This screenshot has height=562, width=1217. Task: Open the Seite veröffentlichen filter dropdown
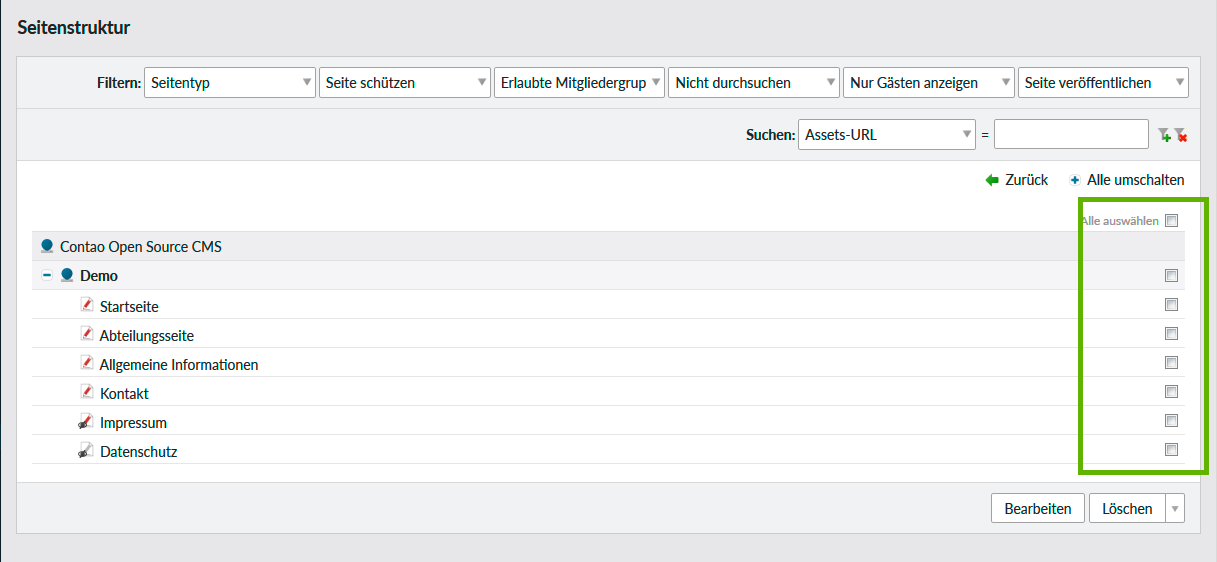[1103, 83]
